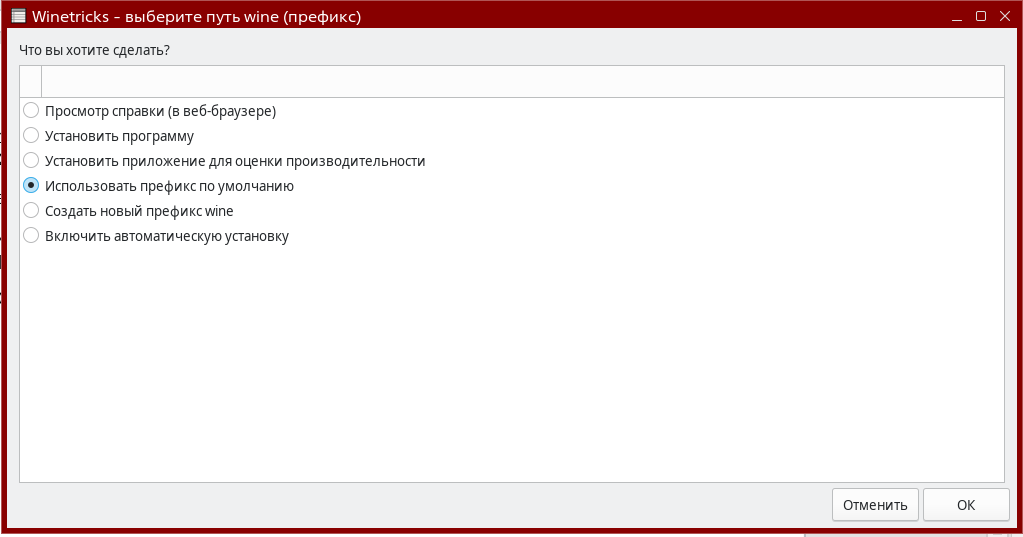
Task: Maximize the Winetricks window
Action: (x=981, y=16)
